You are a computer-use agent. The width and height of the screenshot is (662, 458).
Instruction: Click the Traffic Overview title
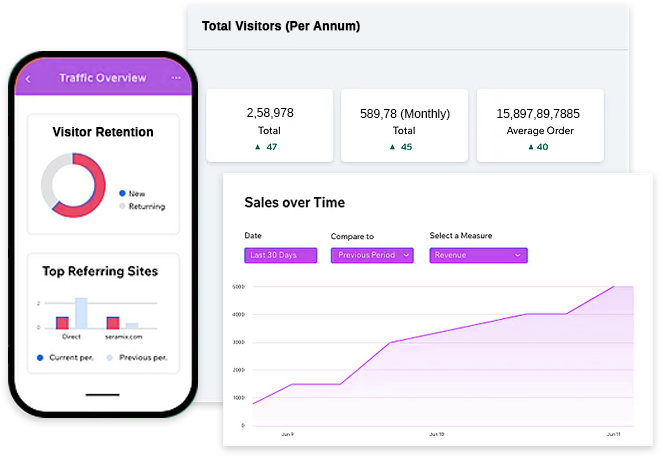103,78
